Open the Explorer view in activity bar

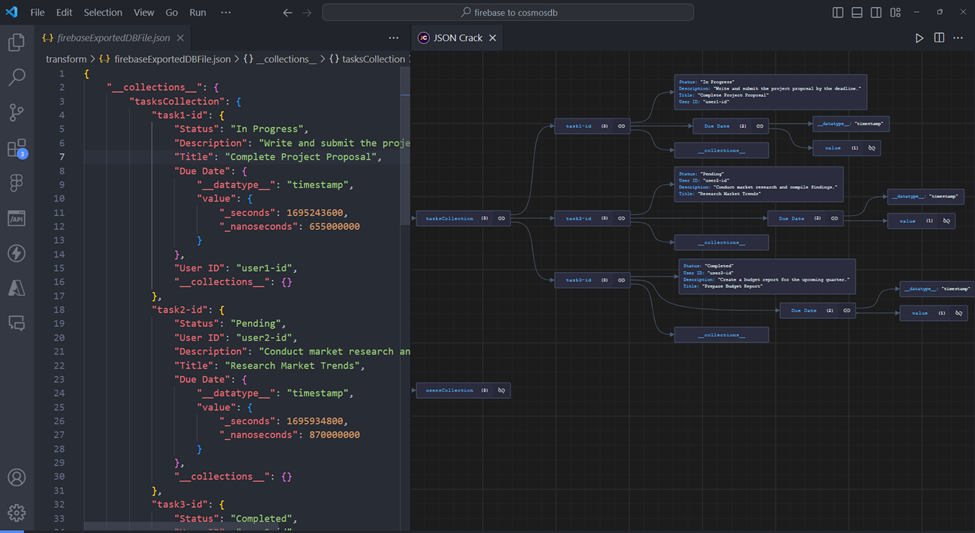(17, 42)
